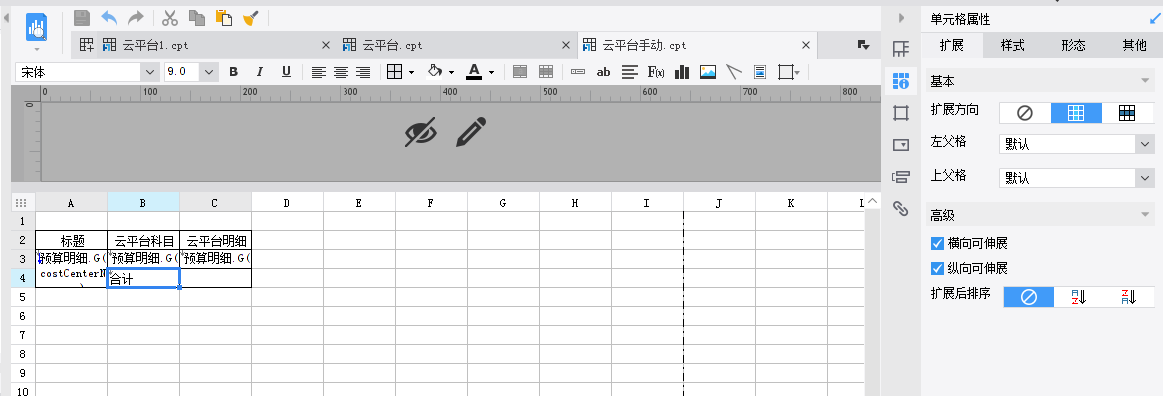Uncheck the 横向可伸展 checkbox
Viewport: 1163px width, 396px height.
938,243
